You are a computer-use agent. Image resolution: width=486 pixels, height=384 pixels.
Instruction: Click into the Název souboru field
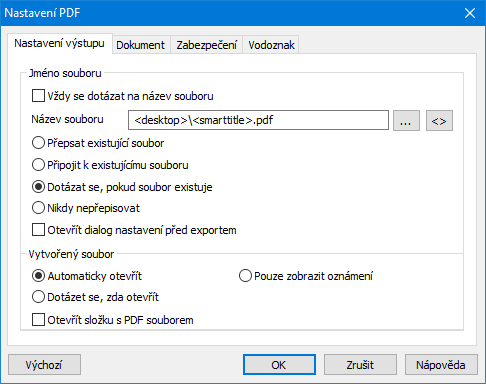pos(258,120)
